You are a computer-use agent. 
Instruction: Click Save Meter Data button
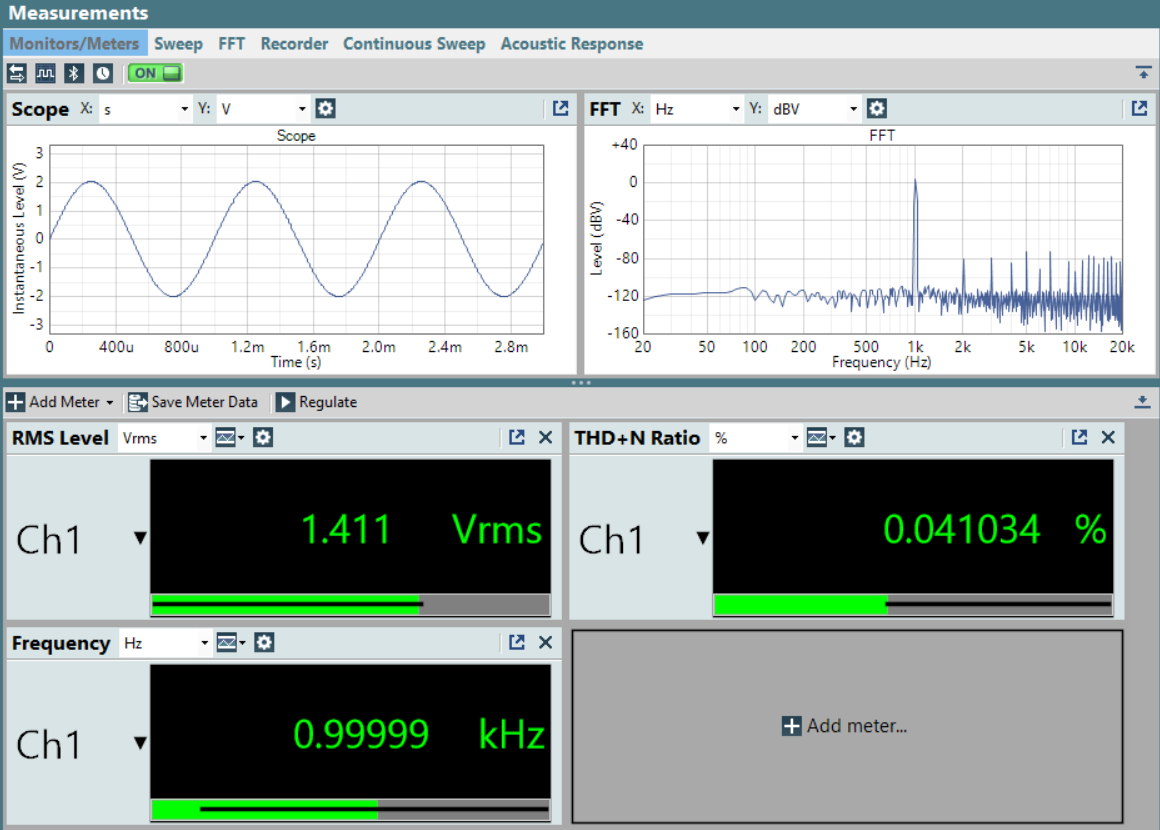pos(193,402)
